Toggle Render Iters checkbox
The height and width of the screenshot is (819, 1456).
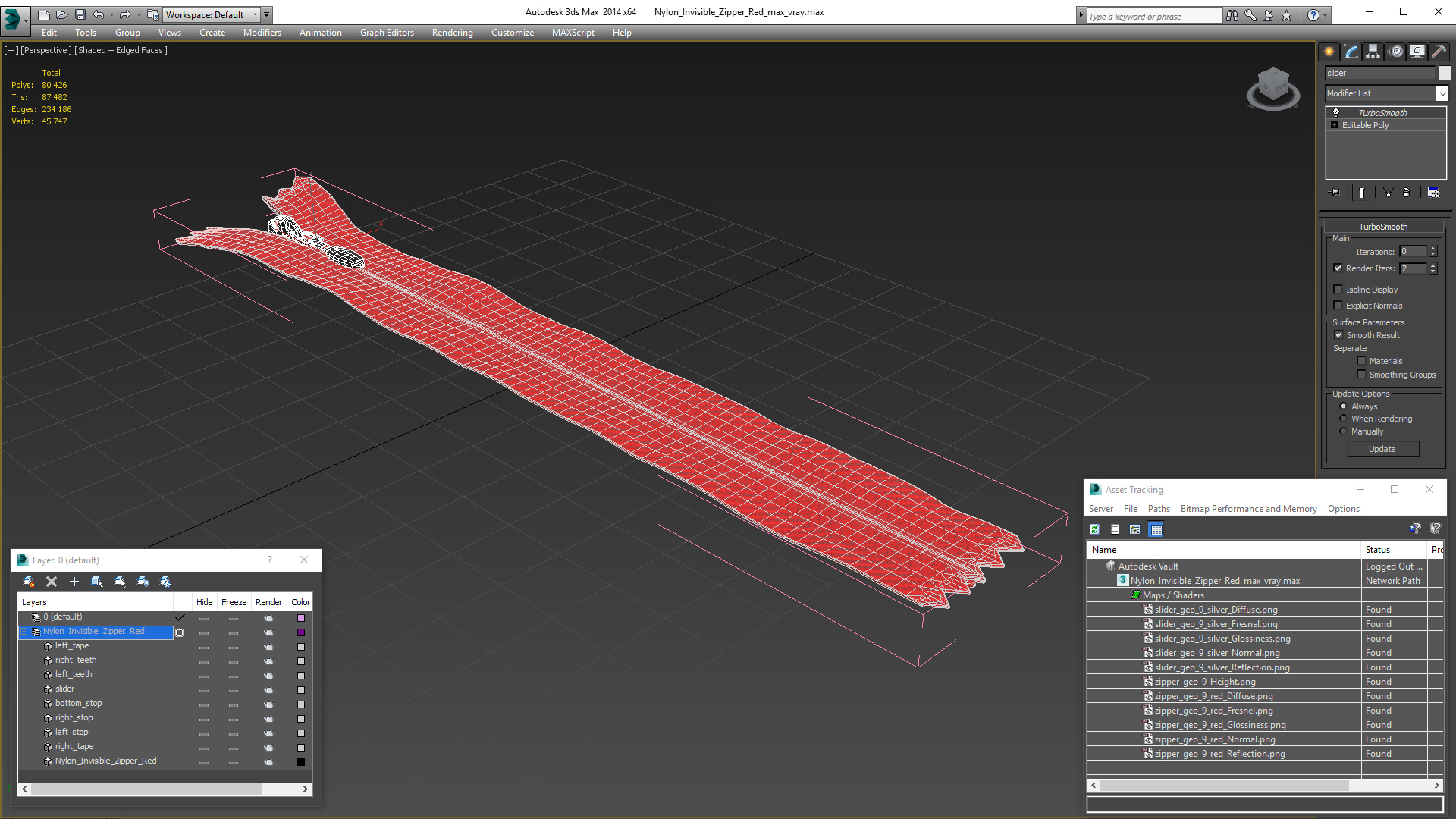1338,268
